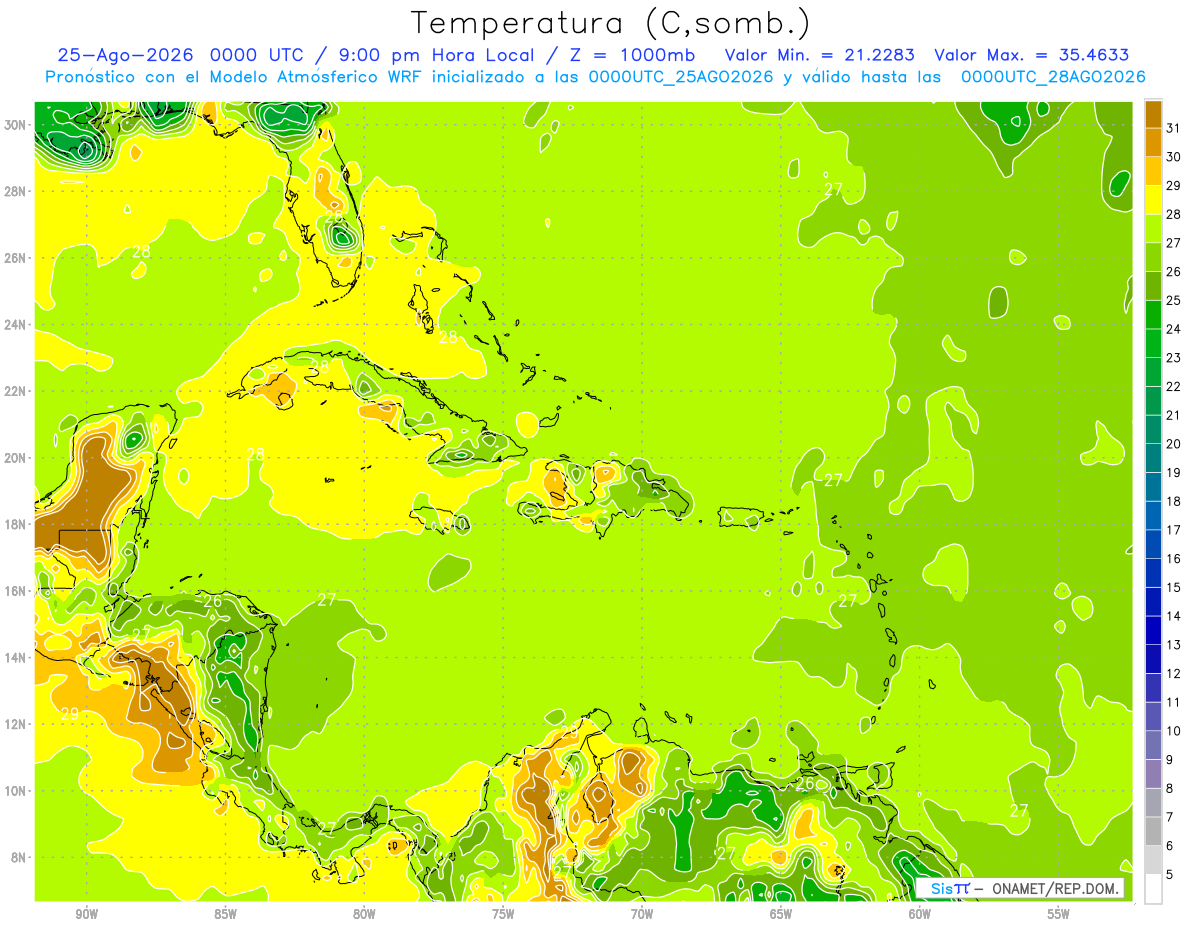Image resolution: width=1200 pixels, height=927 pixels.
Task: Click the "31" color scale label
Action: coord(1173,128)
